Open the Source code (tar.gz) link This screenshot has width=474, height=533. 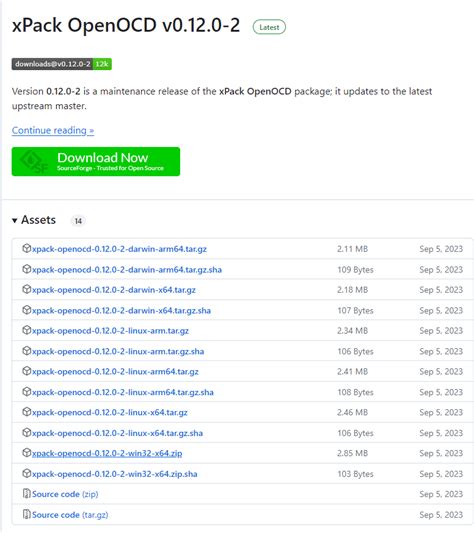pyautogui.click(x=70, y=515)
